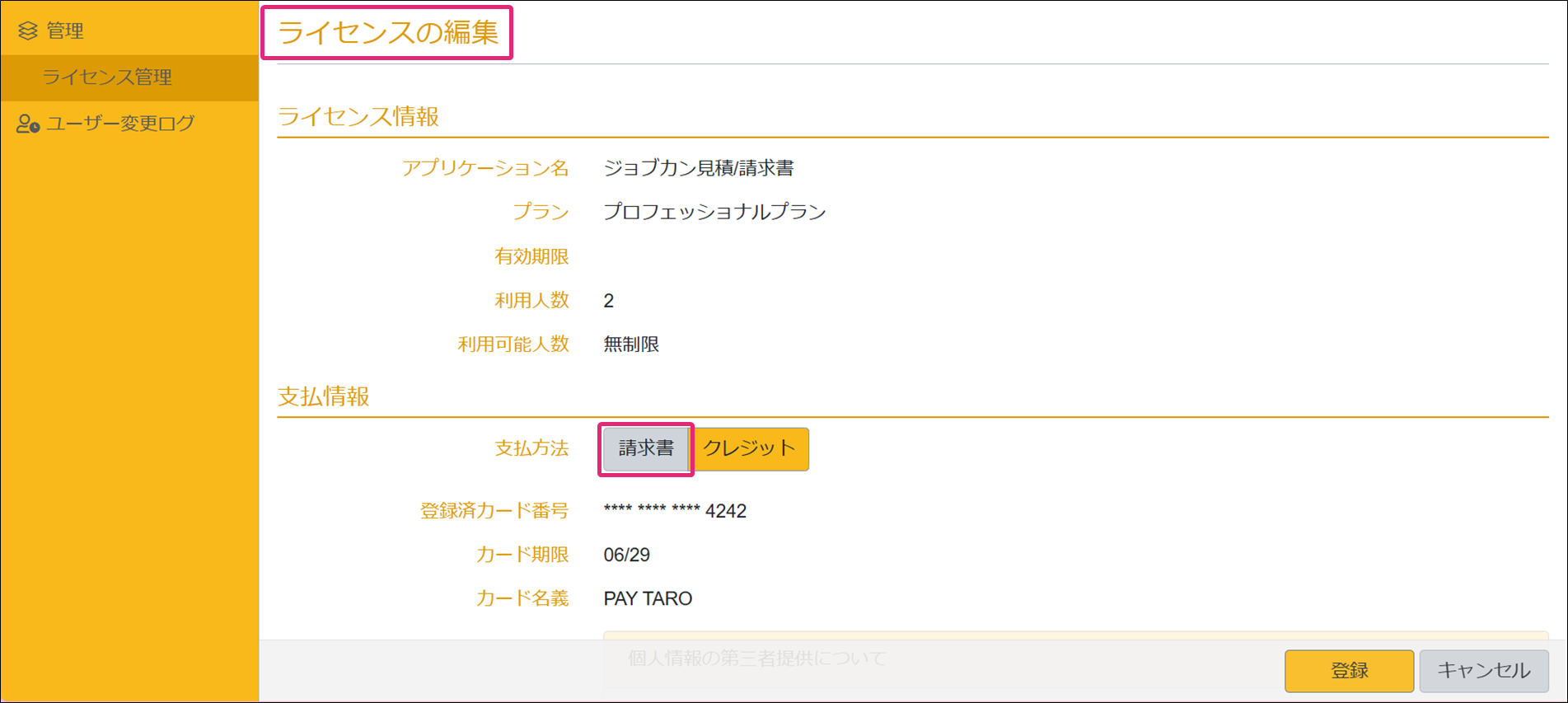Click the card expiry value 06/29
The width and height of the screenshot is (1568, 703).
626,555
